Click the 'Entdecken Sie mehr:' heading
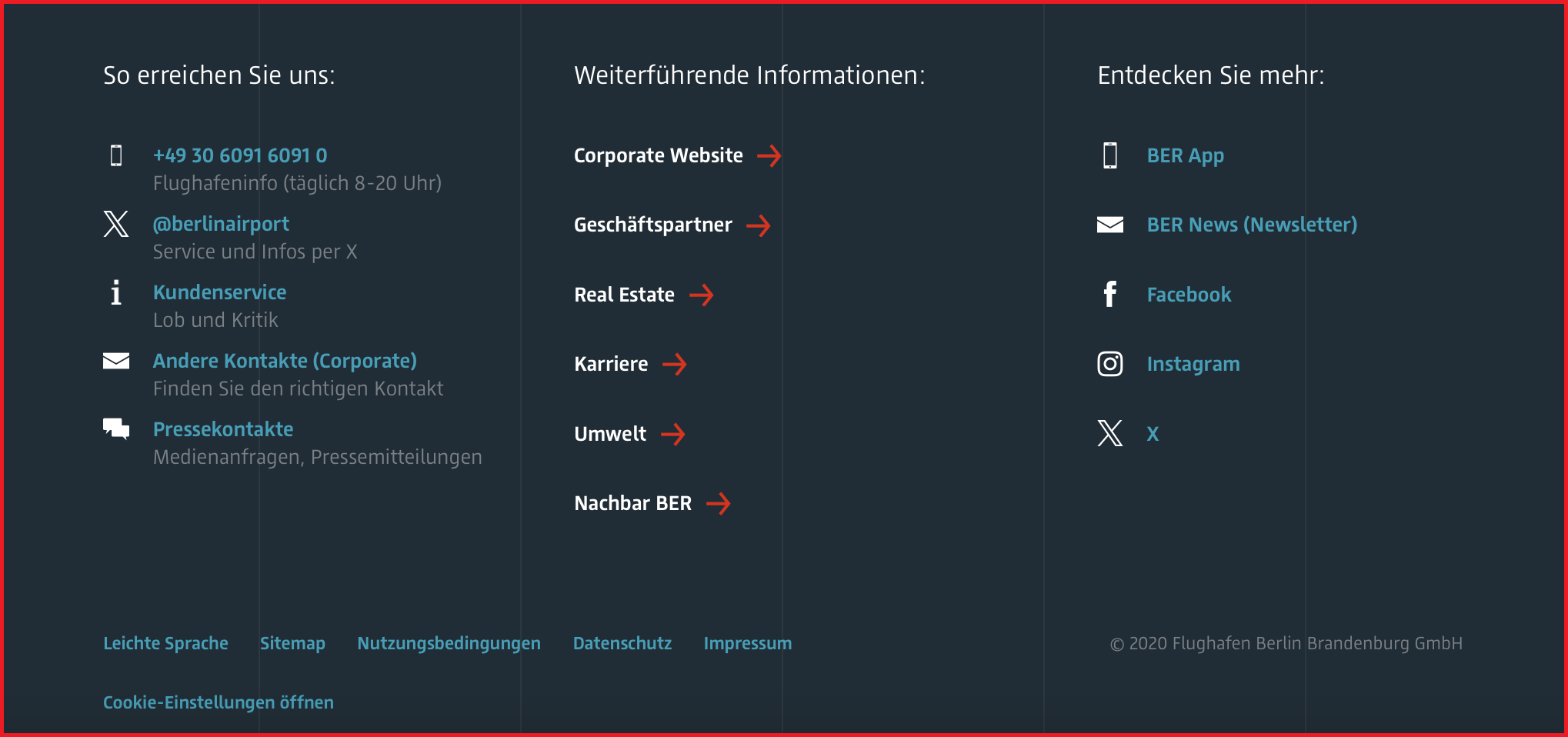The height and width of the screenshot is (737, 1568). (x=1211, y=75)
